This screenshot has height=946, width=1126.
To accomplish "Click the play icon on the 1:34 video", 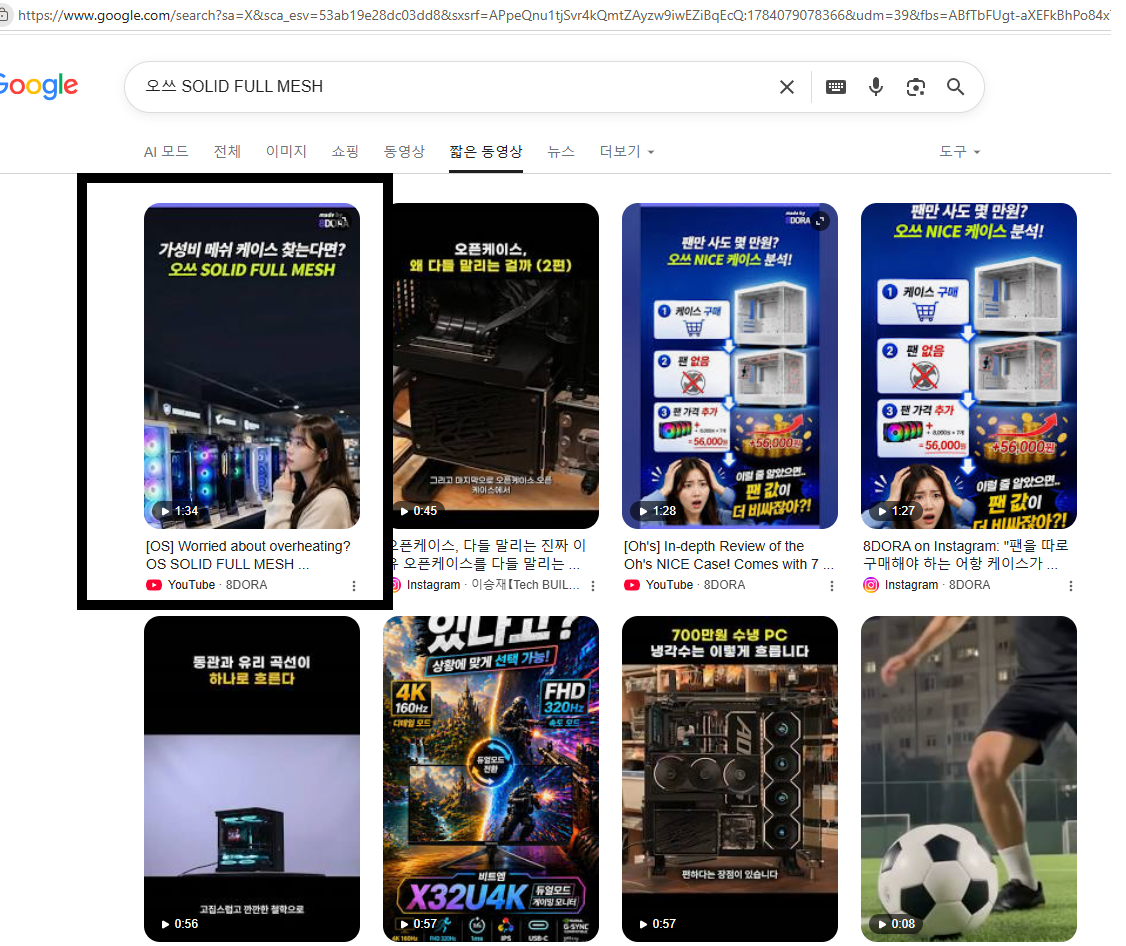I will coord(165,511).
